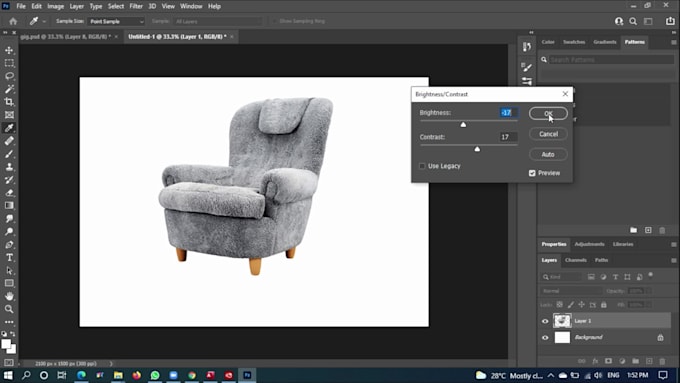Image resolution: width=680 pixels, height=383 pixels.
Task: Open WhatsApp on the taskbar
Action: pyautogui.click(x=155, y=375)
